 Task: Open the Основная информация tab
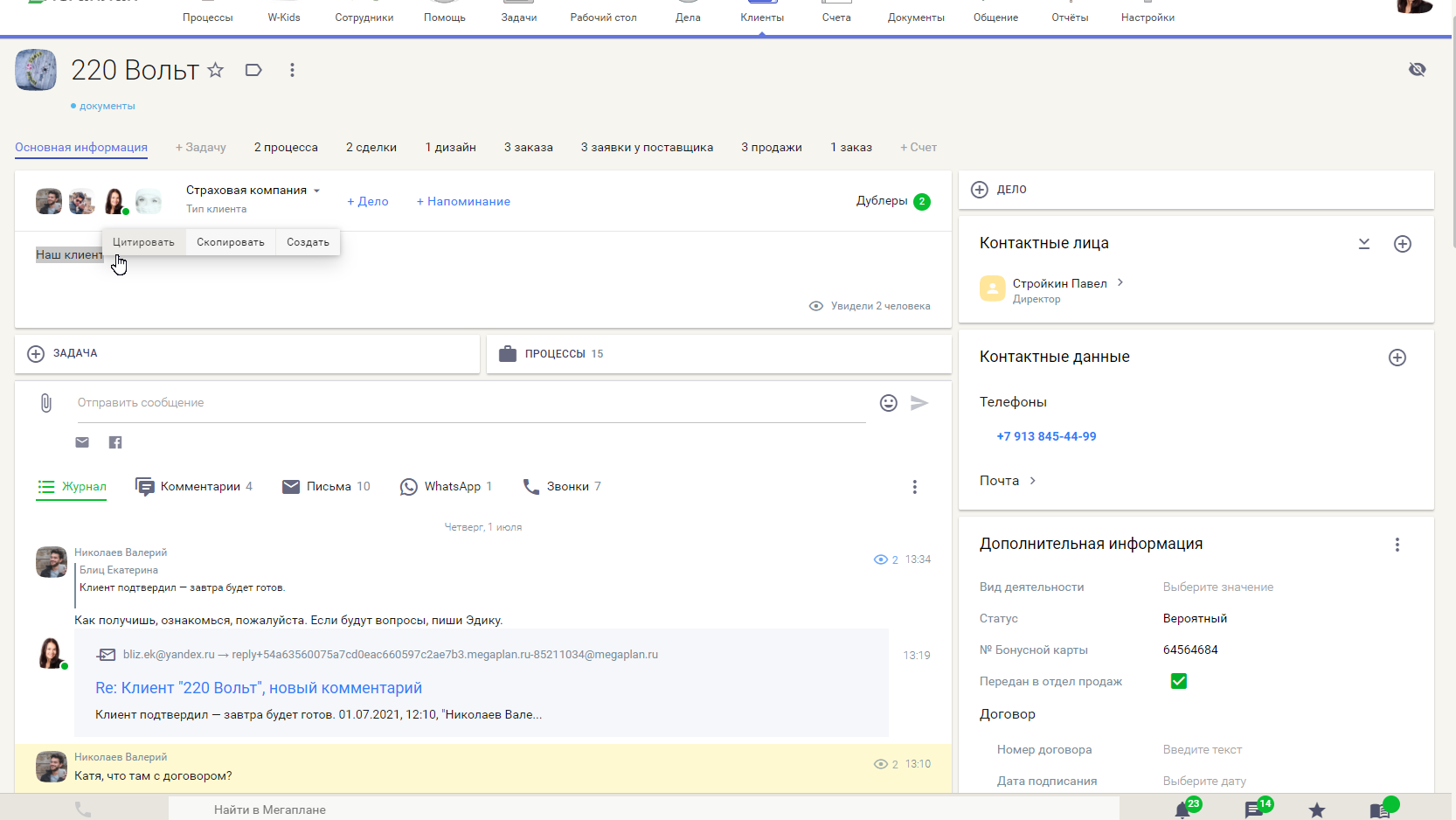[81, 148]
